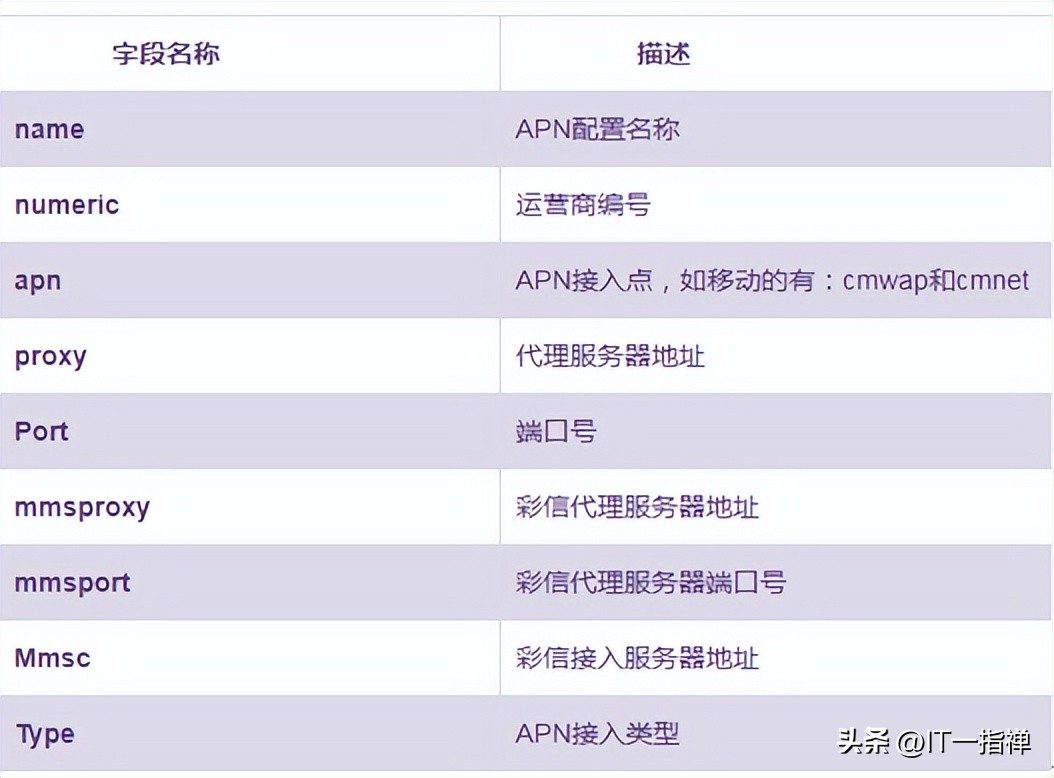Select the name field row
This screenshot has height=778, width=1054.
pos(48,128)
